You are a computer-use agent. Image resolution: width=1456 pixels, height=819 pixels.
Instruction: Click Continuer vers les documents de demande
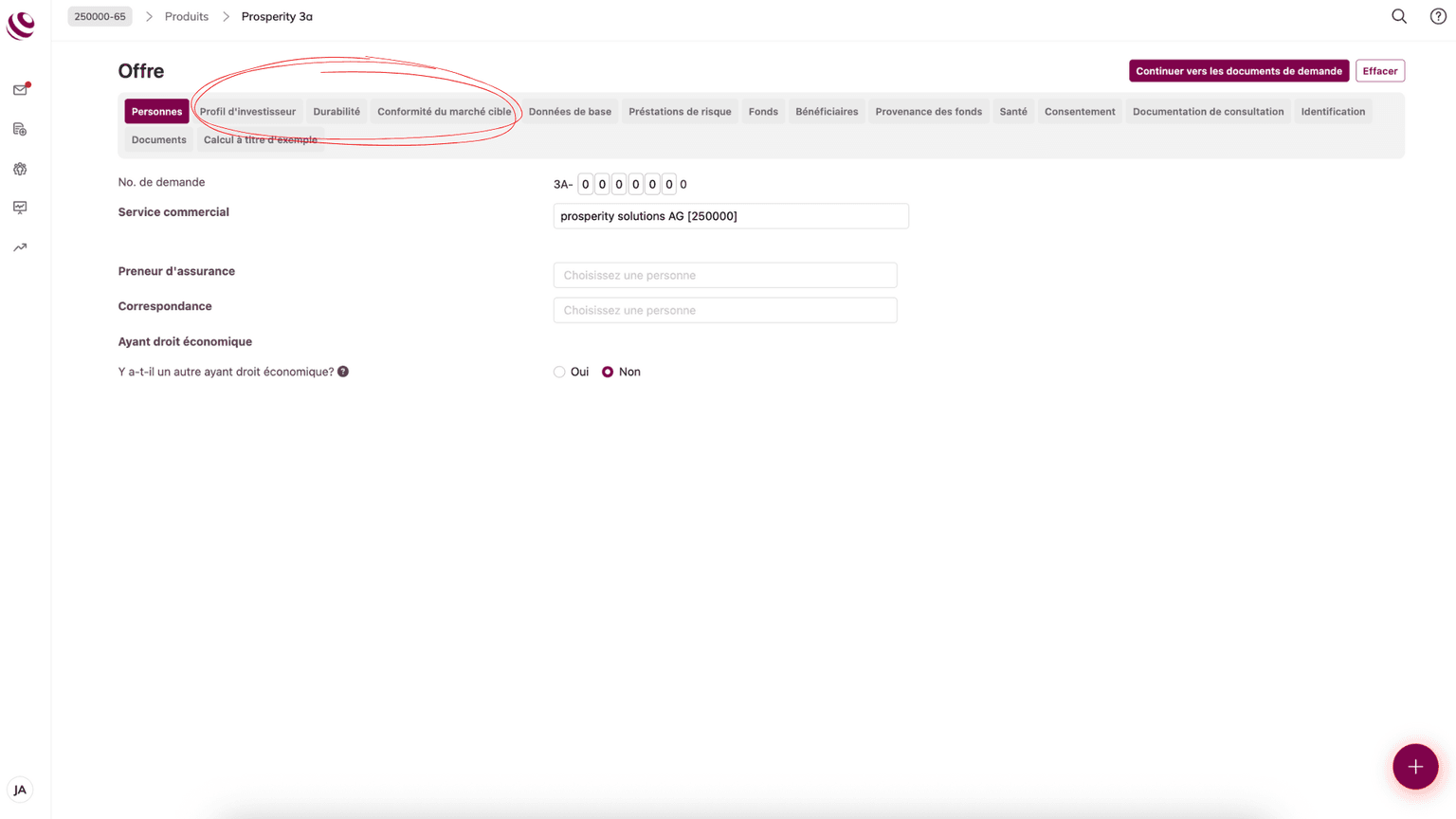1238,71
